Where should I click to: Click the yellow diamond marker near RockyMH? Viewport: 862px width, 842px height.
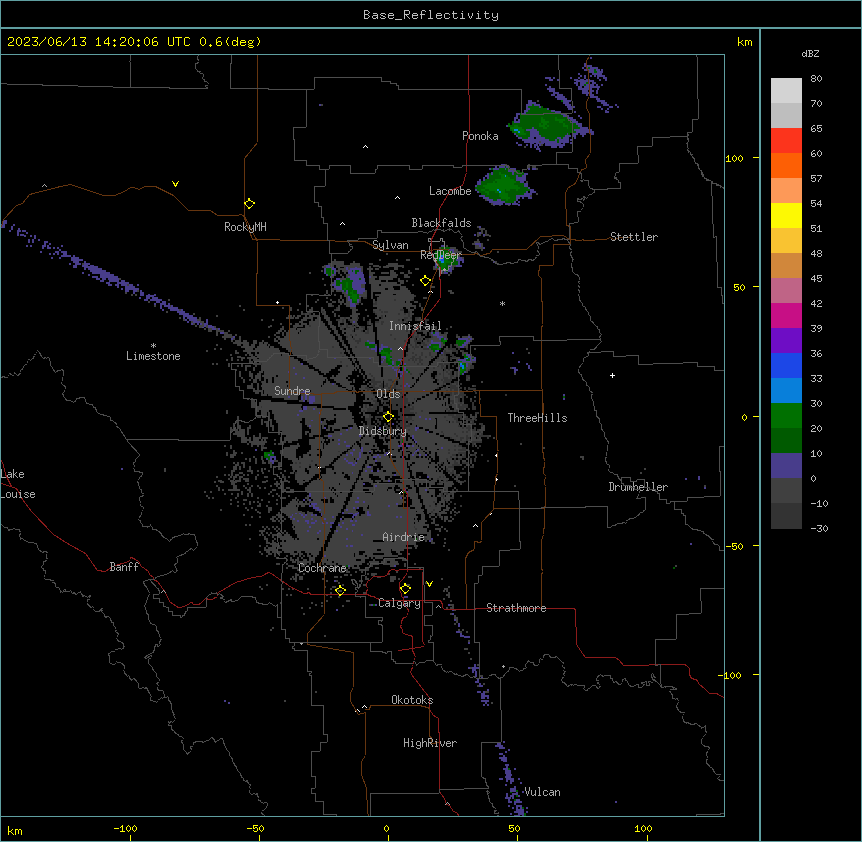250,203
